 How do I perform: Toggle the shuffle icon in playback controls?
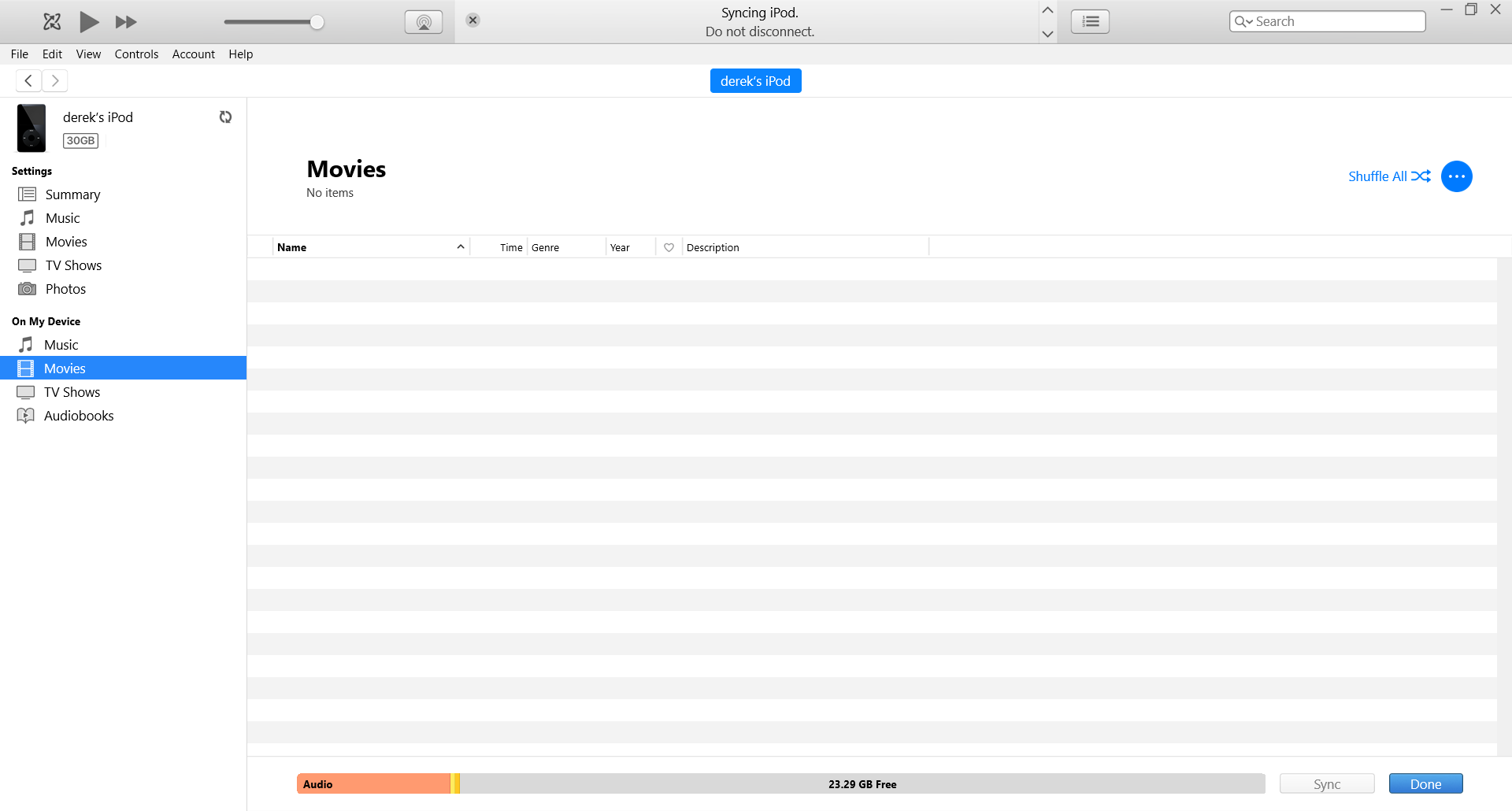click(52, 22)
